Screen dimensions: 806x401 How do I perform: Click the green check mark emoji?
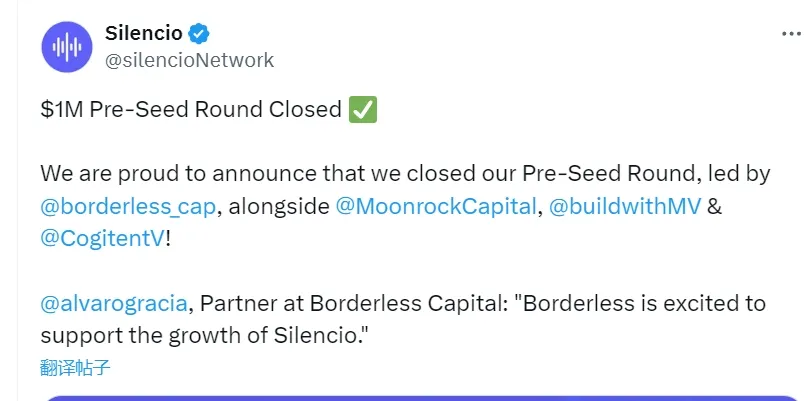click(362, 109)
